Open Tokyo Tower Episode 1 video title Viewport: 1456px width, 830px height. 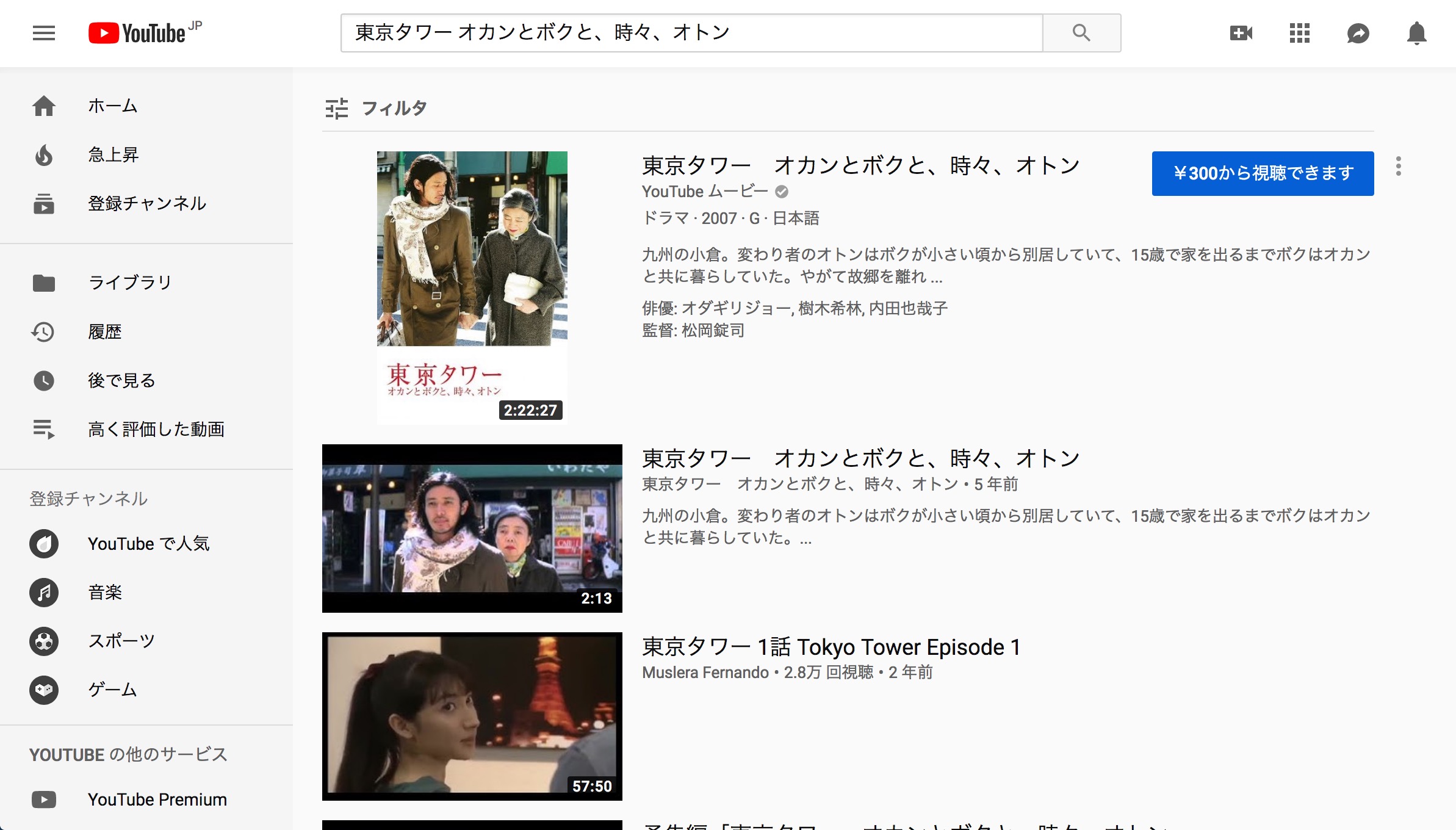pyautogui.click(x=831, y=647)
